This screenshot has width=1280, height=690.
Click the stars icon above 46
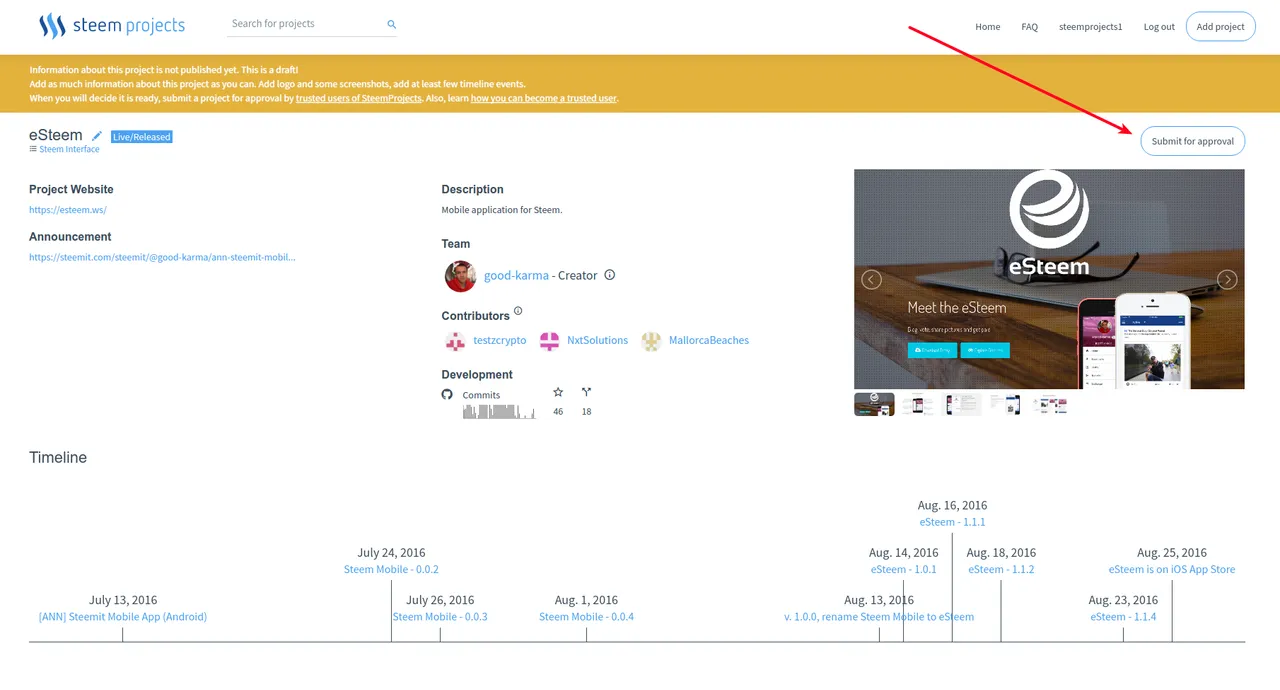[558, 392]
